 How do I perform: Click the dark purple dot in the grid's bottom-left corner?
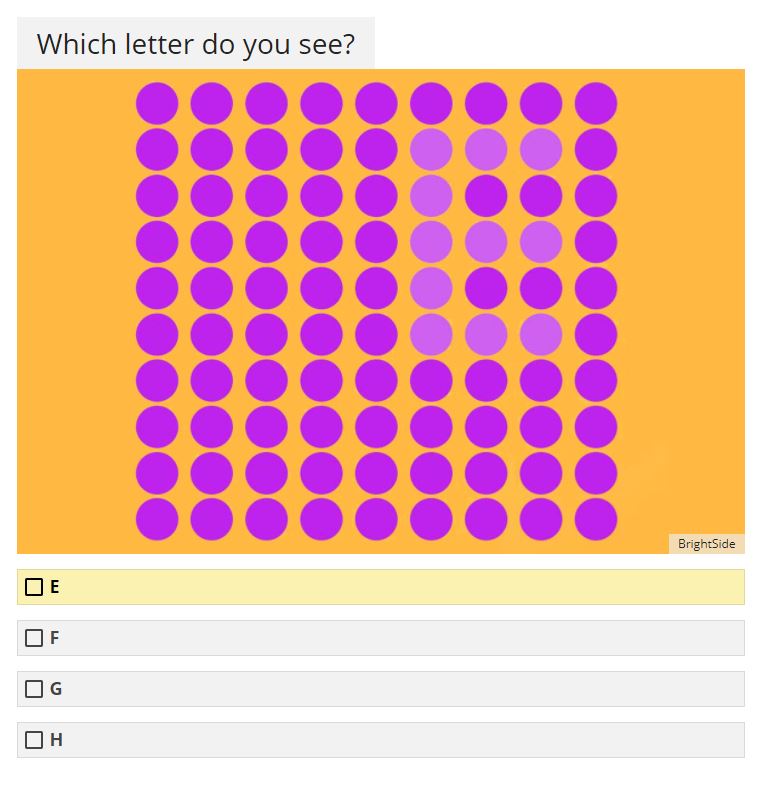coord(157,519)
